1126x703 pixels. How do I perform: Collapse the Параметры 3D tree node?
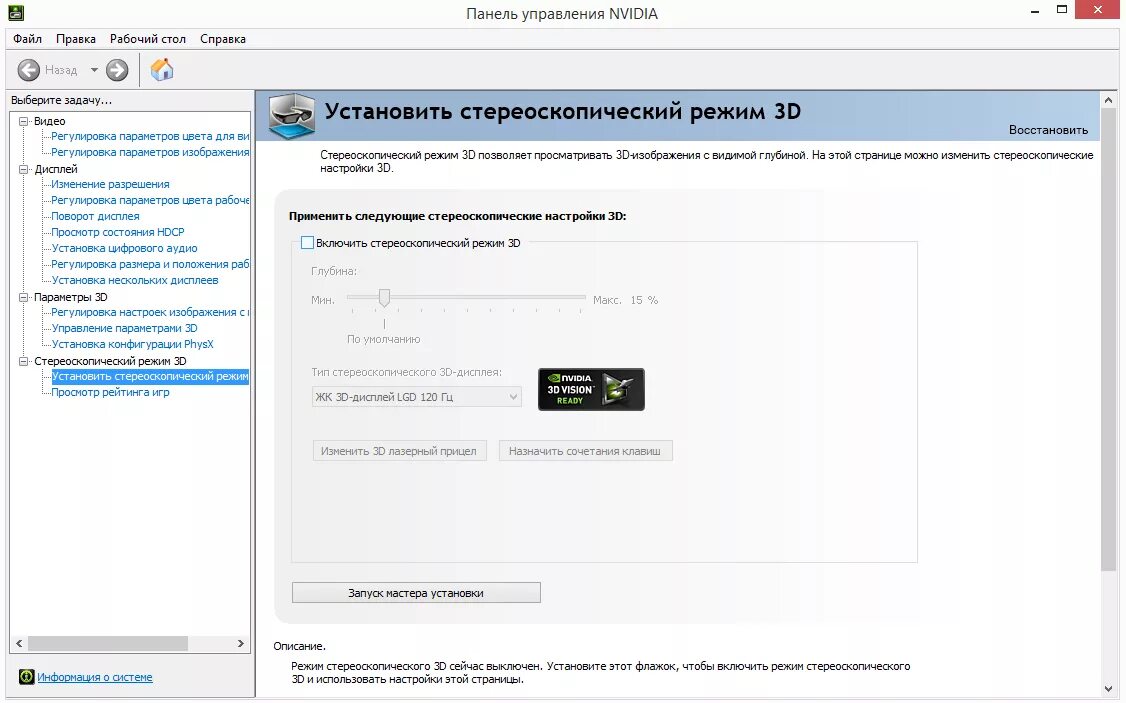[23, 297]
